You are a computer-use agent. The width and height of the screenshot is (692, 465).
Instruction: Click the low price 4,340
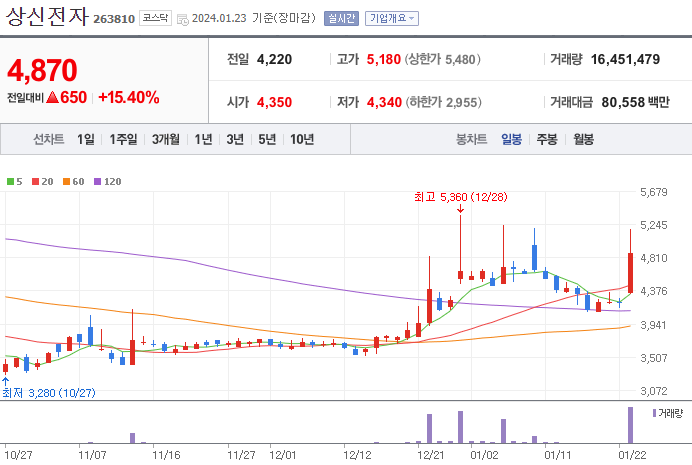pos(384,102)
